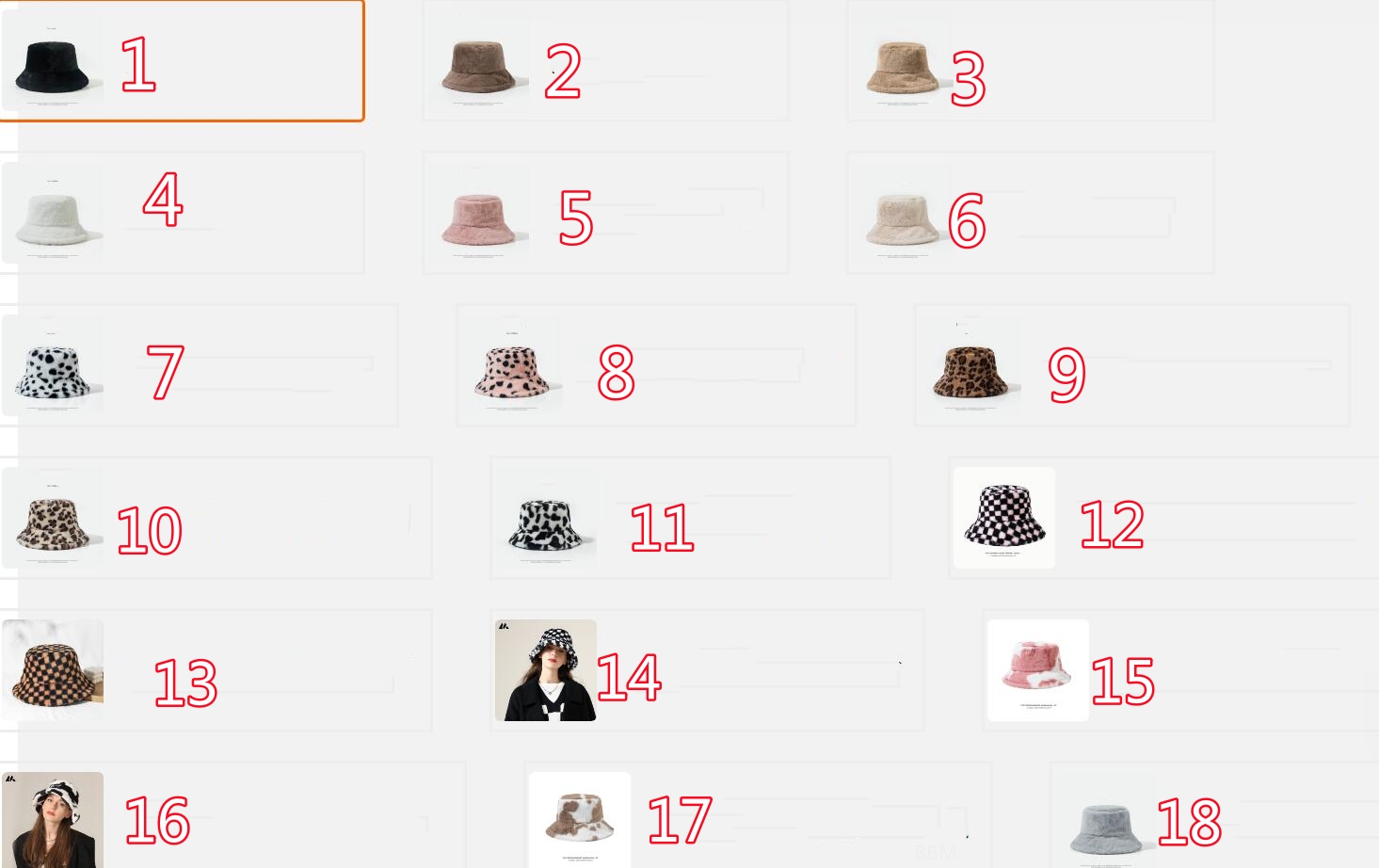Choose the pink-and-white patch hat numbered 15
Screen dimensions: 1379x868
tap(1038, 670)
